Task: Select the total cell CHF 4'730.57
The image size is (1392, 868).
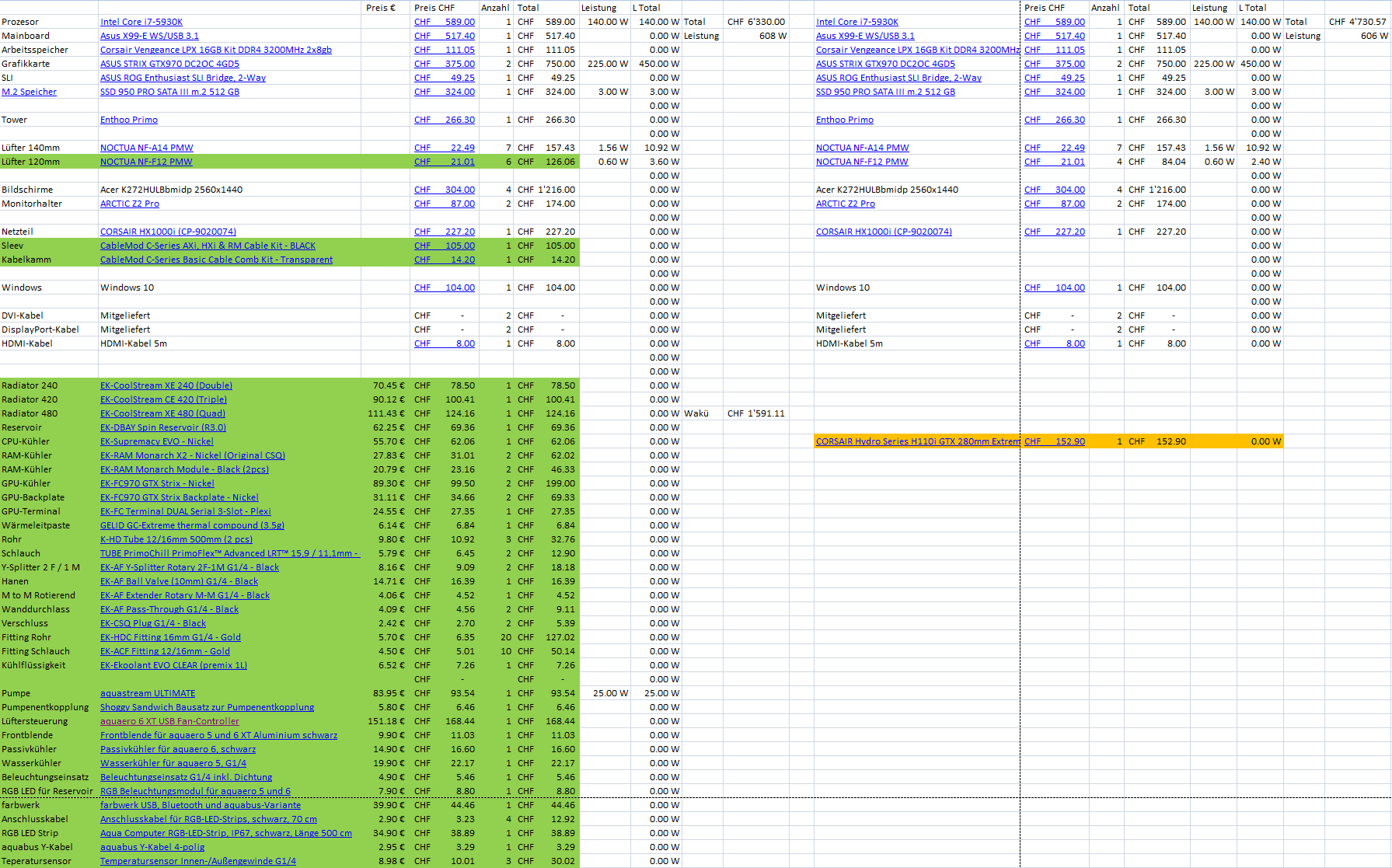Action: pyautogui.click(x=1358, y=22)
